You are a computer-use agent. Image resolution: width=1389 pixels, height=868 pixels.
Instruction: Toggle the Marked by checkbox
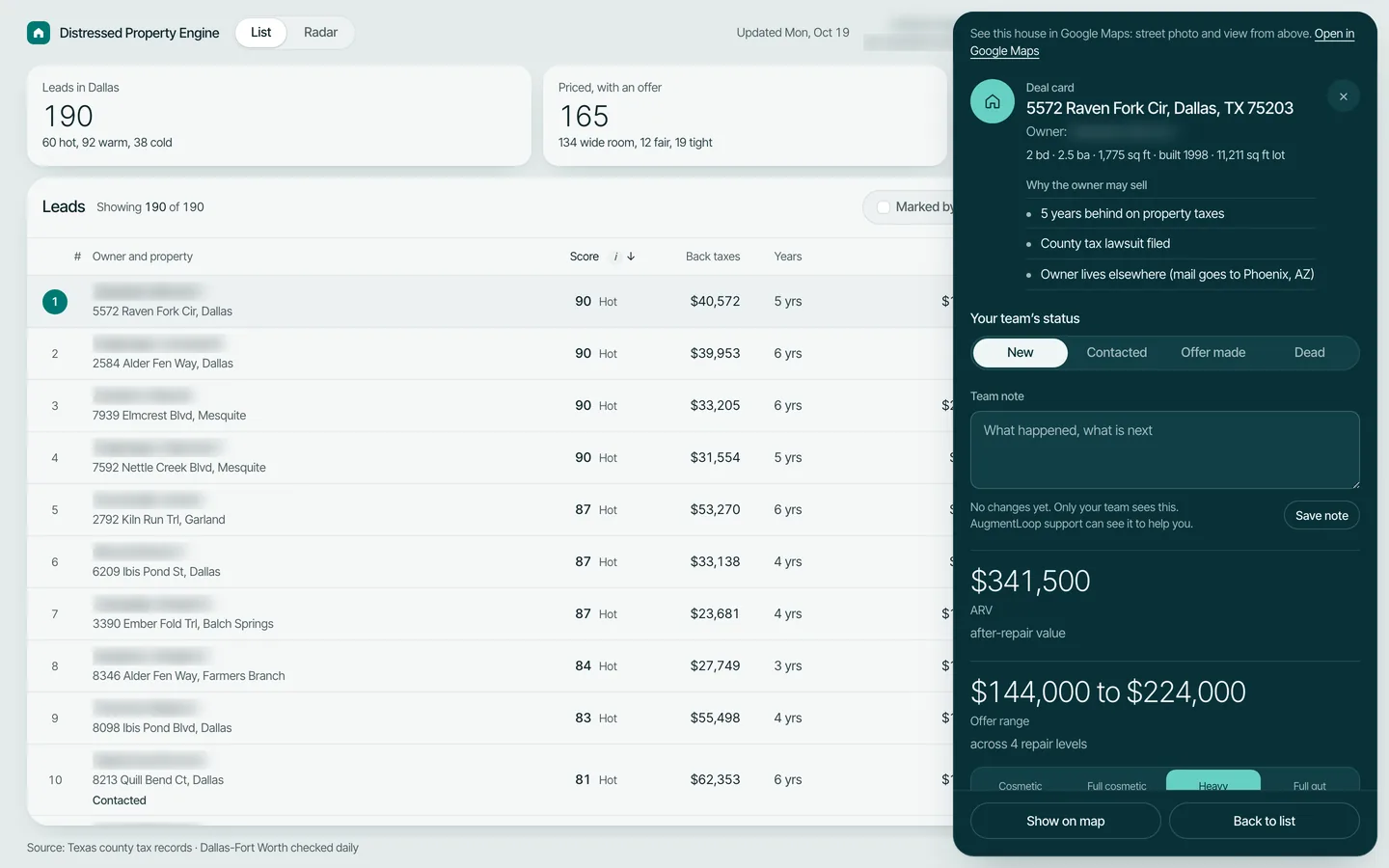[x=883, y=207]
